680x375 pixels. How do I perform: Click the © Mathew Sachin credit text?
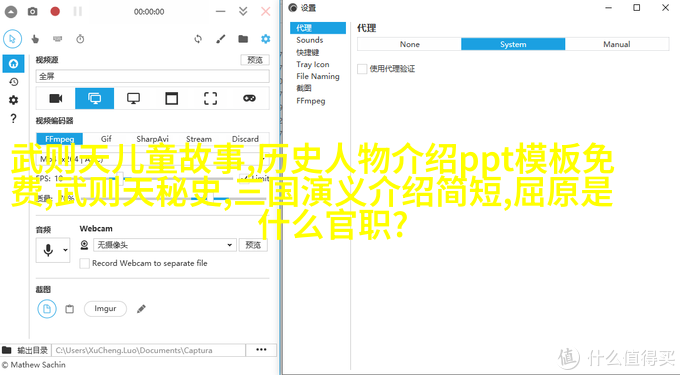click(33, 365)
